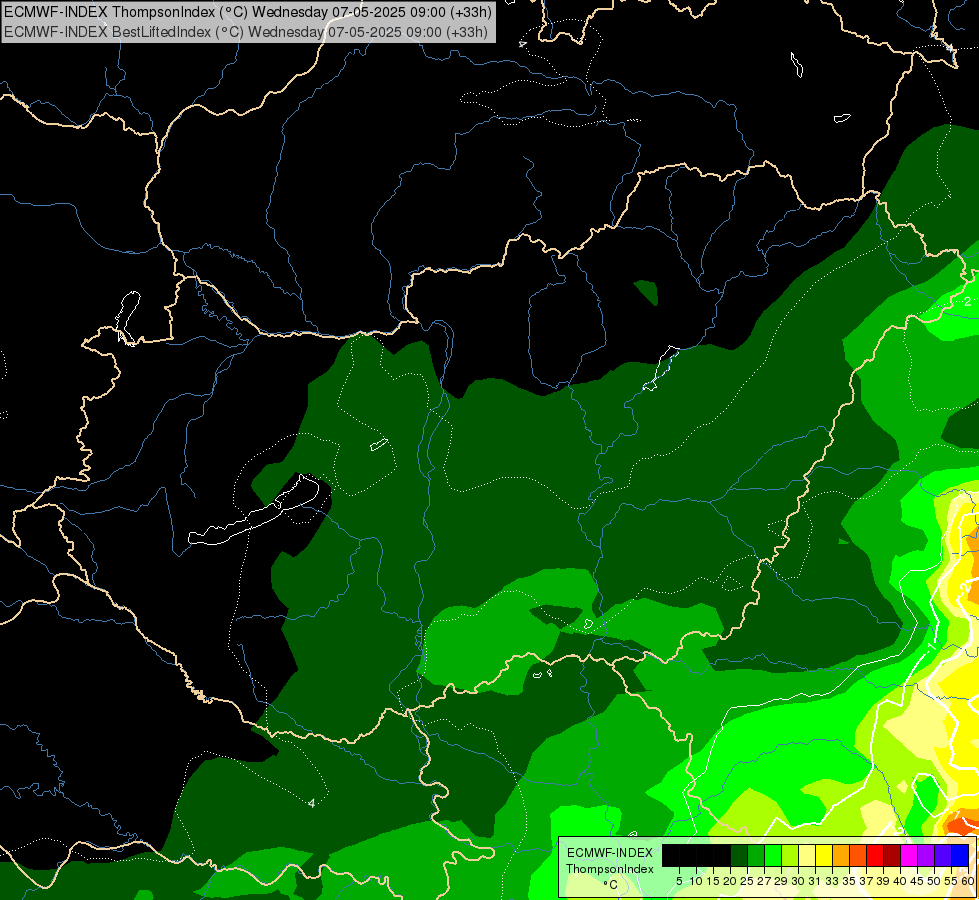Click the legend number "37"
979x900 pixels.
pyautogui.click(x=867, y=881)
